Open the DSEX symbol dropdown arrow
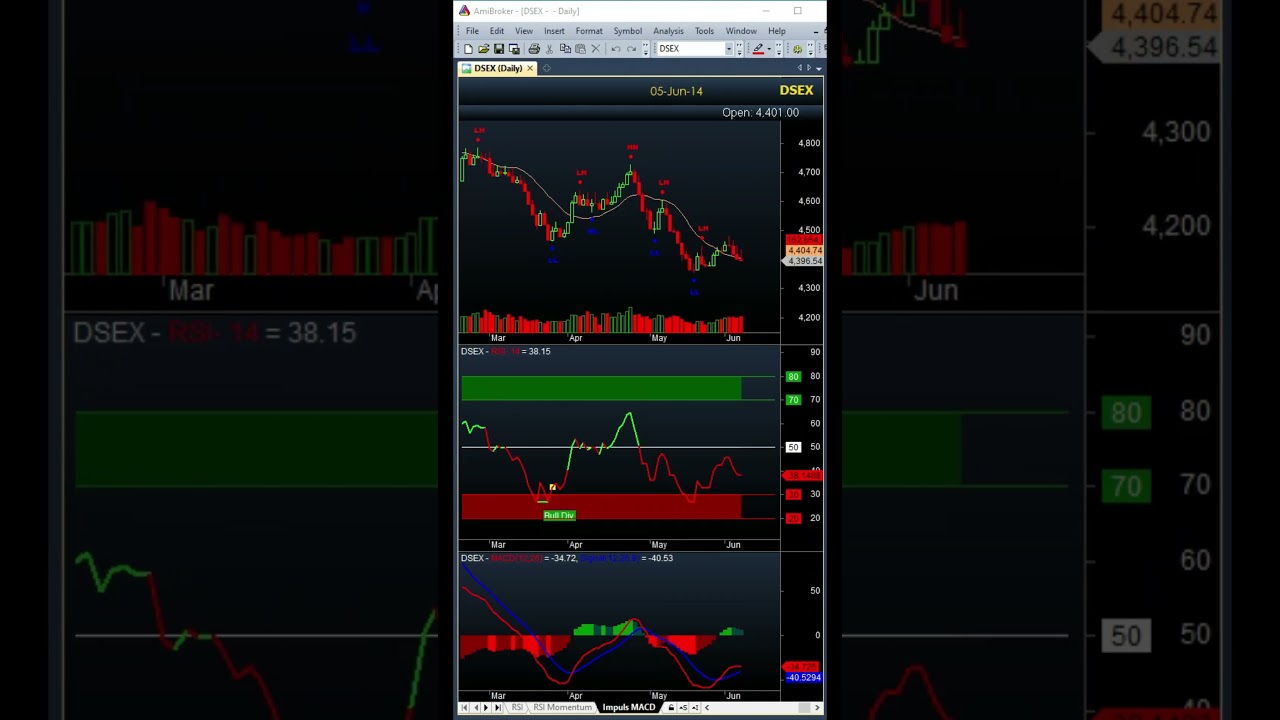The height and width of the screenshot is (720, 1280). tap(728, 49)
